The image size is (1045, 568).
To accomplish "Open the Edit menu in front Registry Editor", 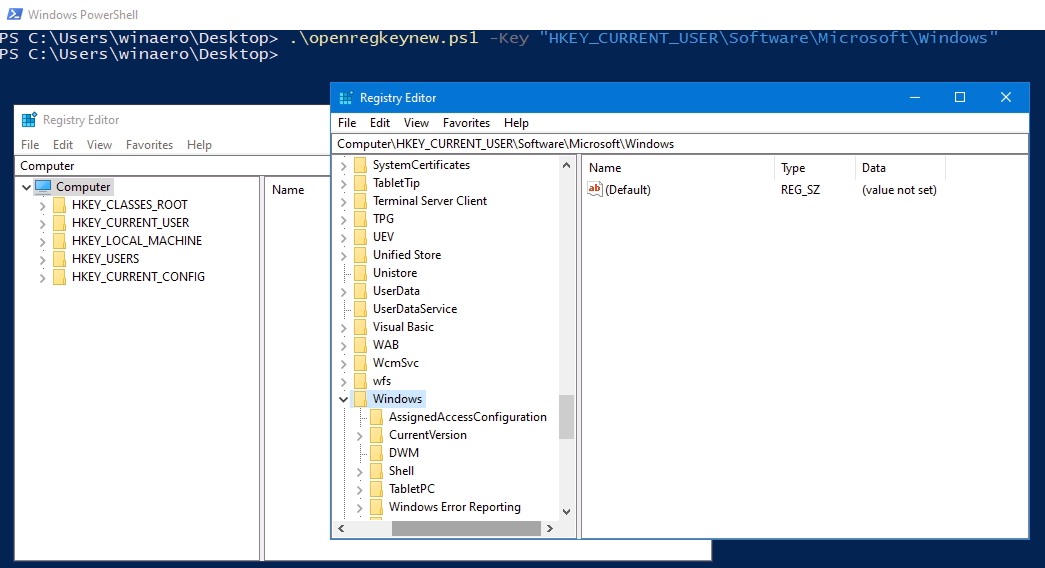I will [x=380, y=123].
